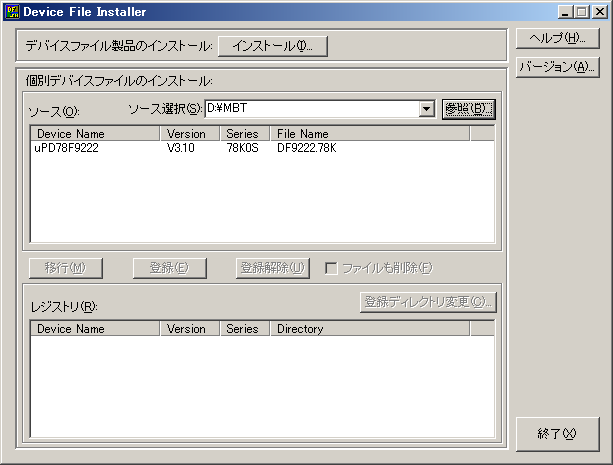Screen dimensions: 613x465
Task: Close the Device File Installer window
Action: 599,12
